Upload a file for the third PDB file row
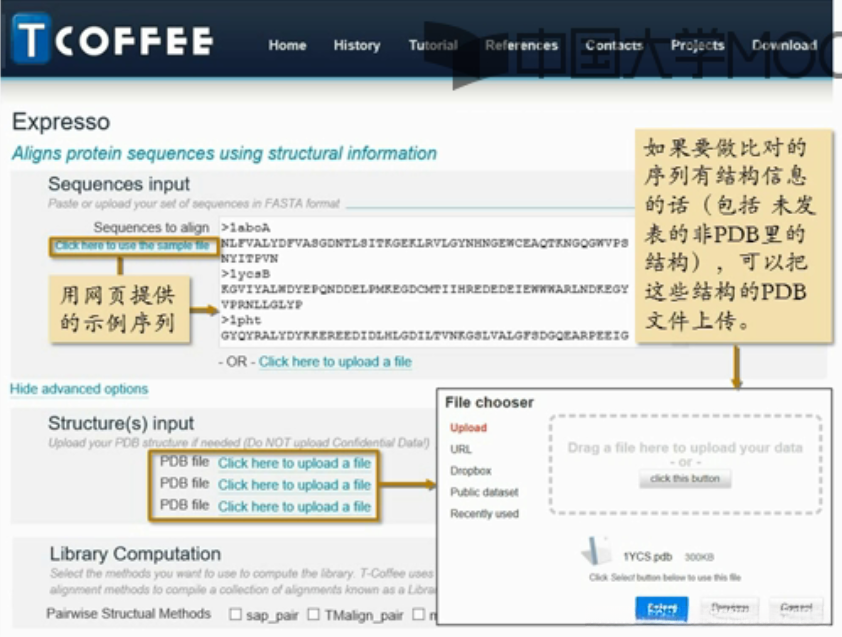The width and height of the screenshot is (842, 637). [x=294, y=506]
